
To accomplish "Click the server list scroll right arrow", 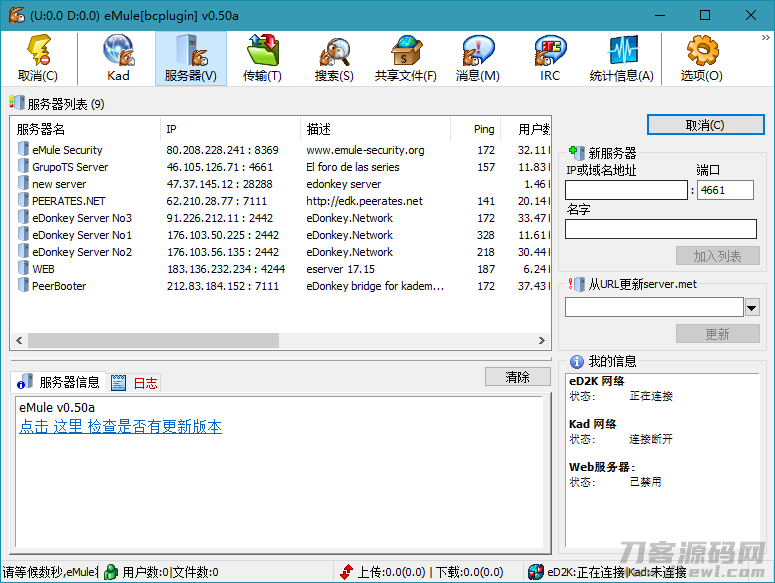I will click(542, 340).
